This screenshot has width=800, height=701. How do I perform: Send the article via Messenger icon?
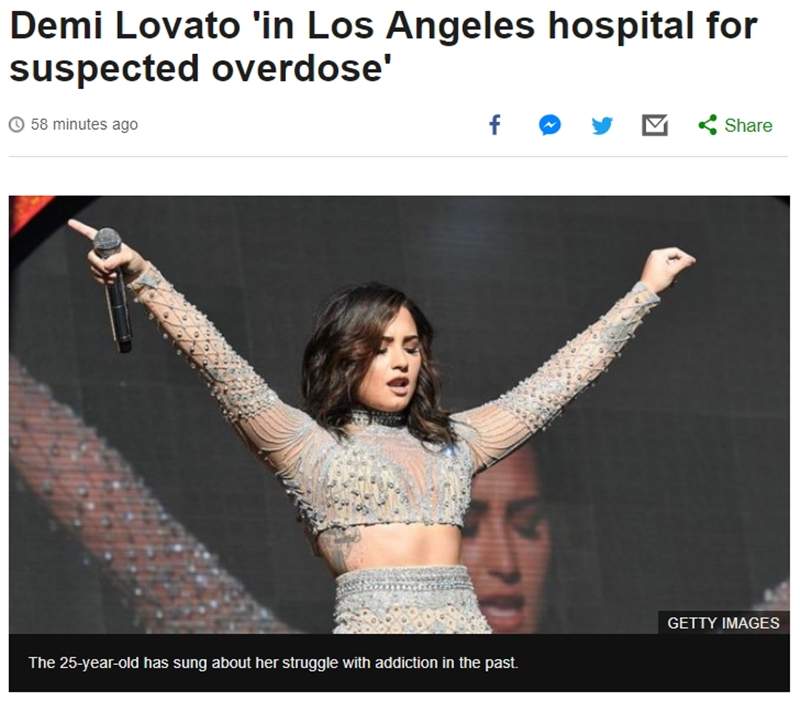pos(549,125)
